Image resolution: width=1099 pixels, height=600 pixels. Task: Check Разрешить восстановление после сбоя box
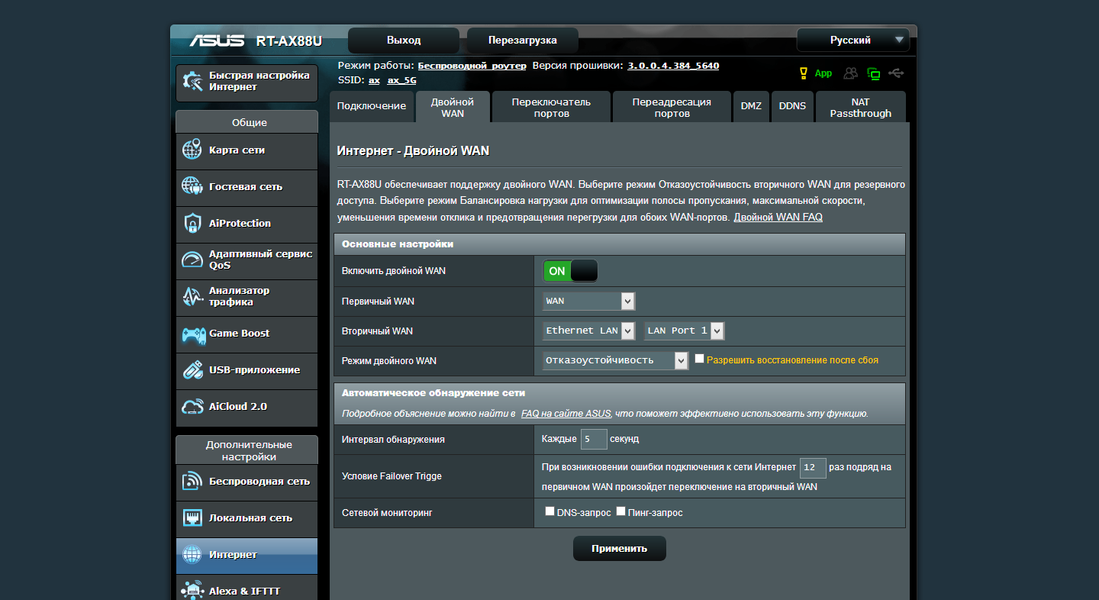699,359
